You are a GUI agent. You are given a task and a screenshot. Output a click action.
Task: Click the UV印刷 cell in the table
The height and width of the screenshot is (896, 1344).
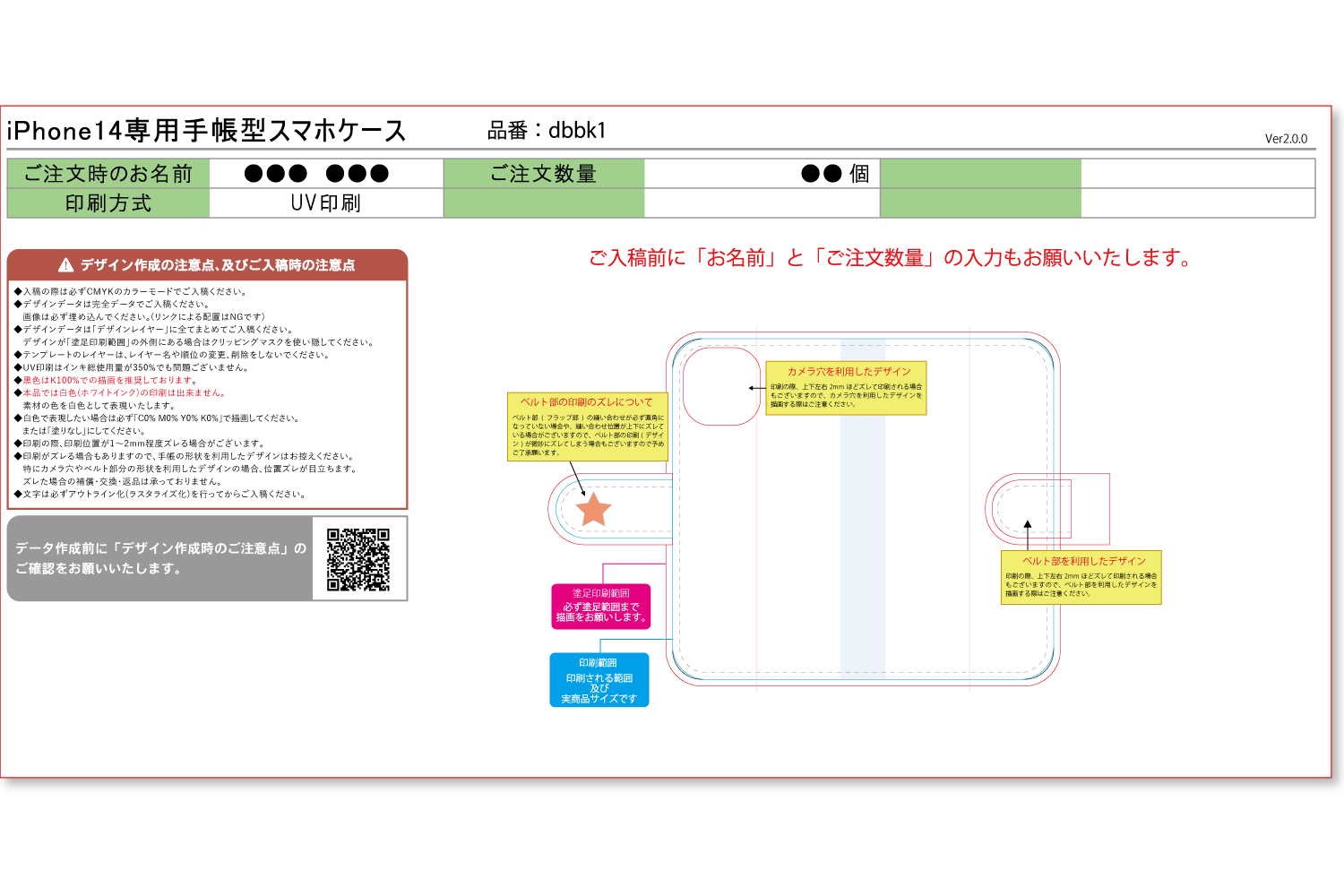coord(326,203)
